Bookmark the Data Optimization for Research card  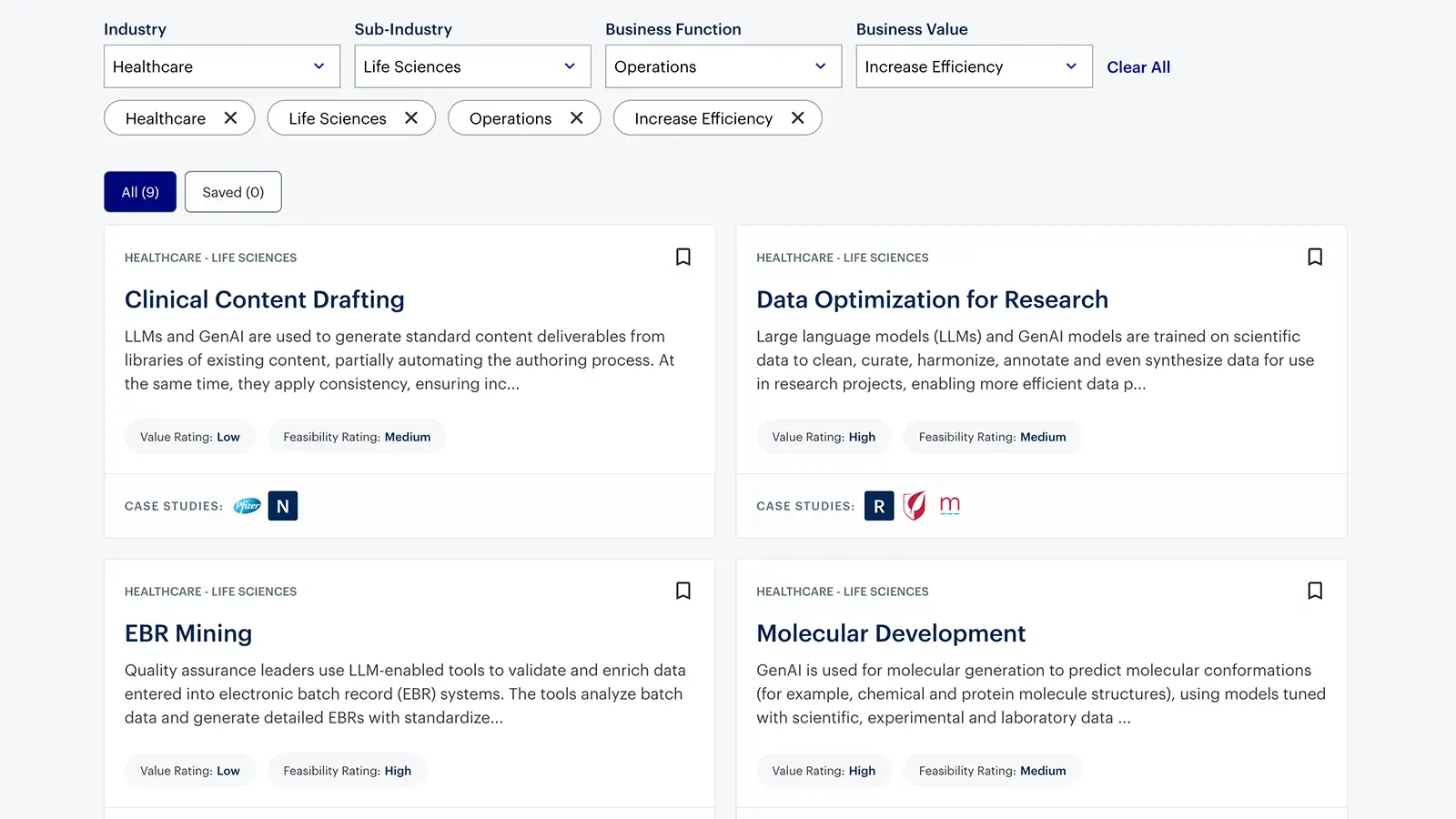pyautogui.click(x=1315, y=257)
